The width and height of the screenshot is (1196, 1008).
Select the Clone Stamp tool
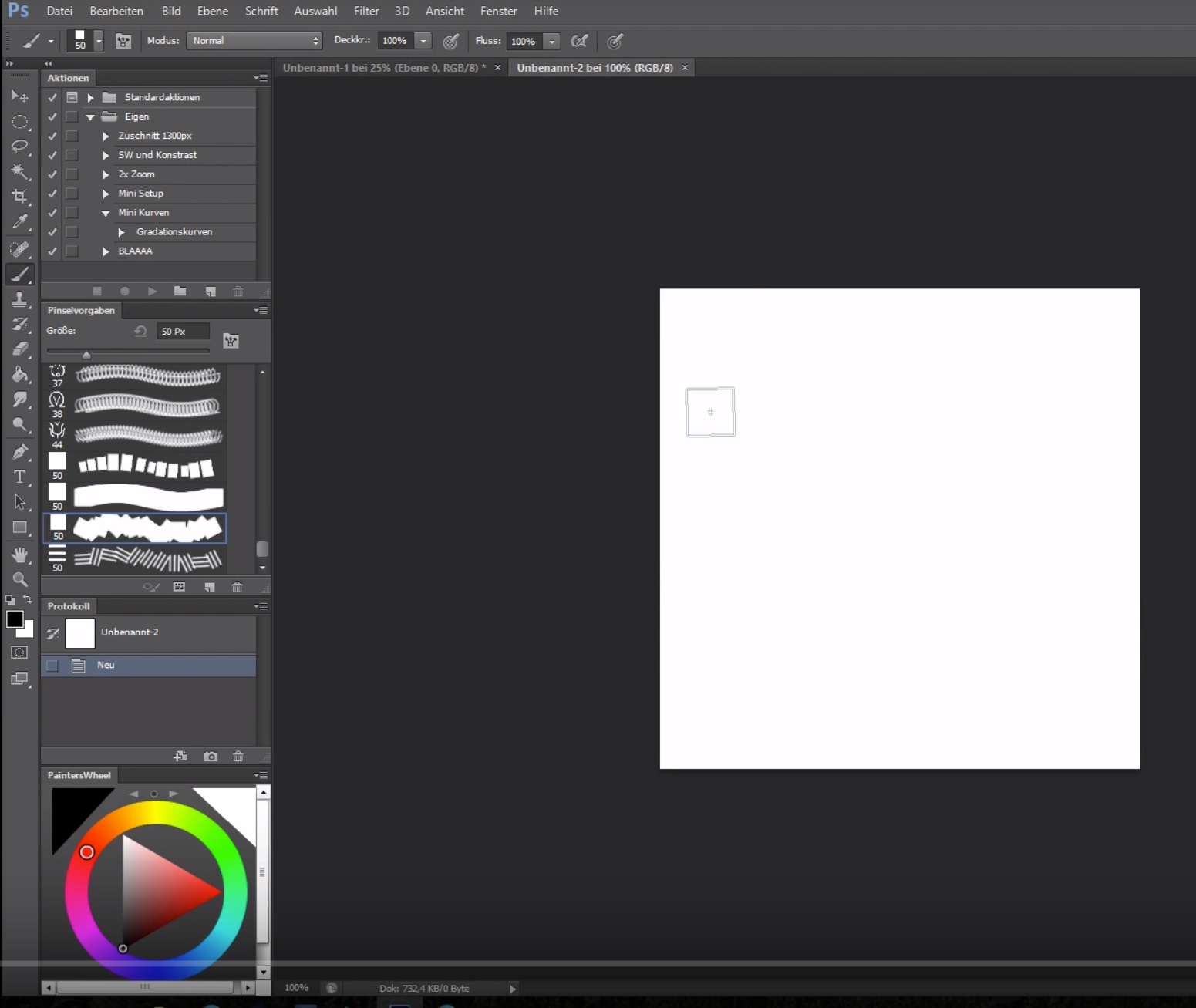click(x=19, y=299)
